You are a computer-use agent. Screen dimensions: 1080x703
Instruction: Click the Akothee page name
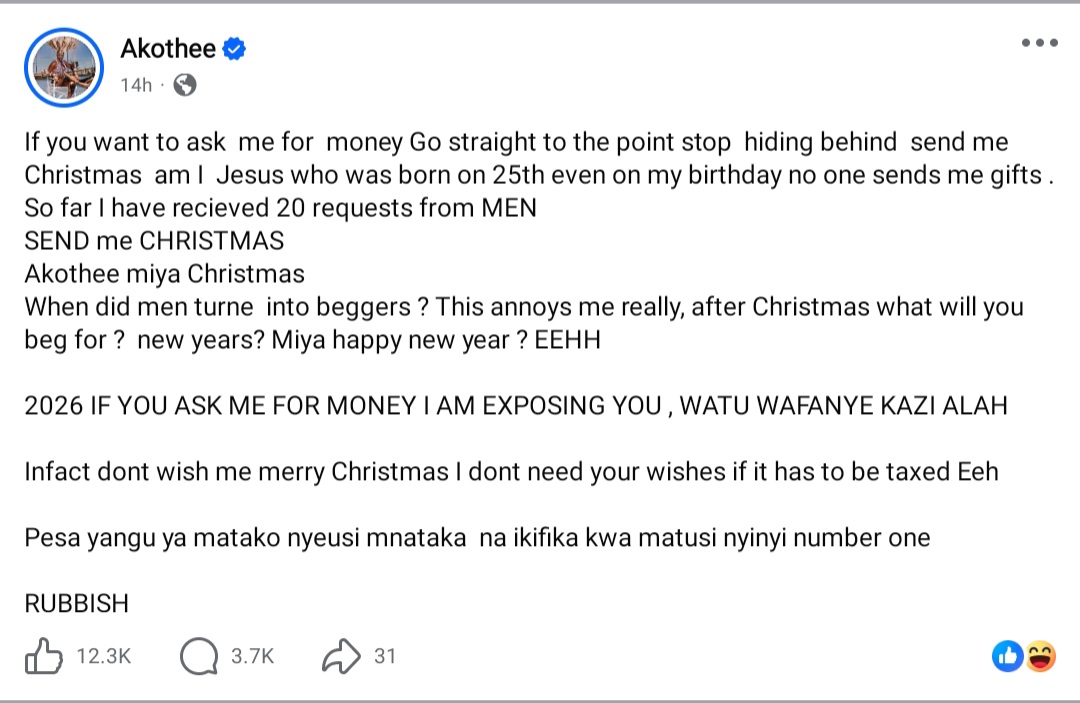[168, 48]
